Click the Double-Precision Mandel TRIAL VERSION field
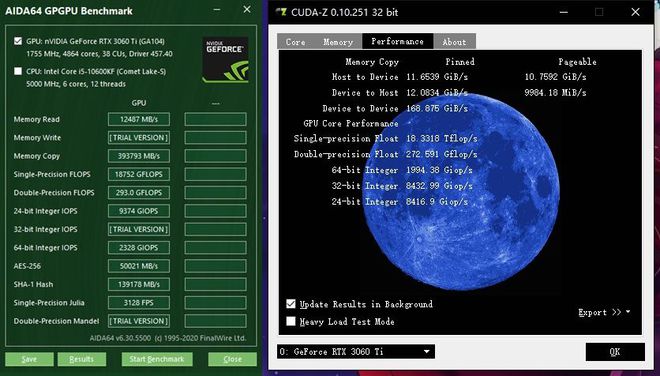Image resolution: width=660 pixels, height=376 pixels. pyautogui.click(x=139, y=321)
